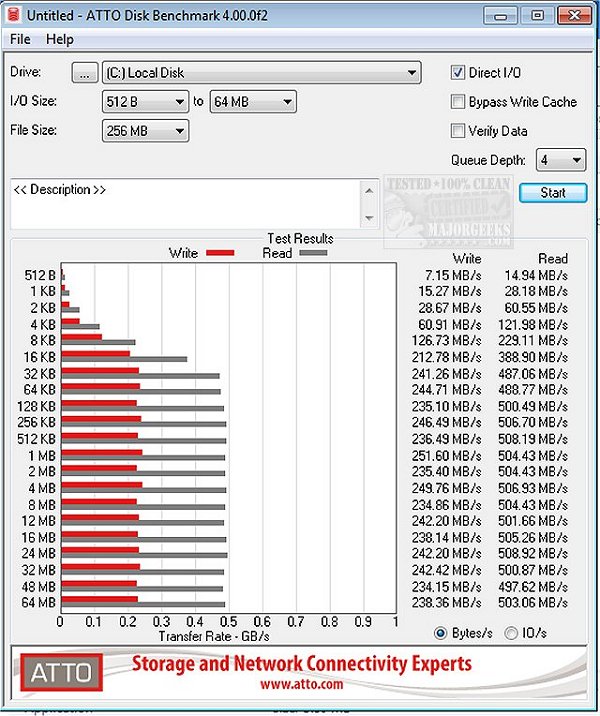Click the Write column header

click(467, 259)
